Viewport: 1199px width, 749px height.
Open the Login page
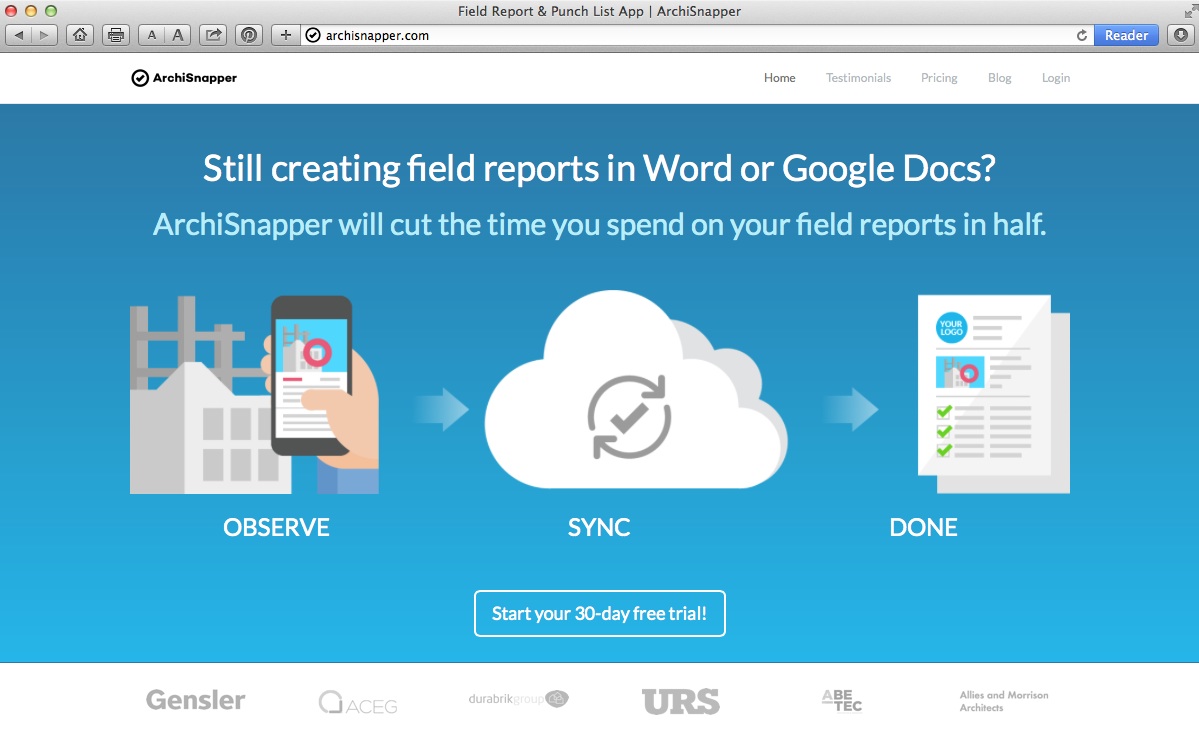coord(1055,78)
